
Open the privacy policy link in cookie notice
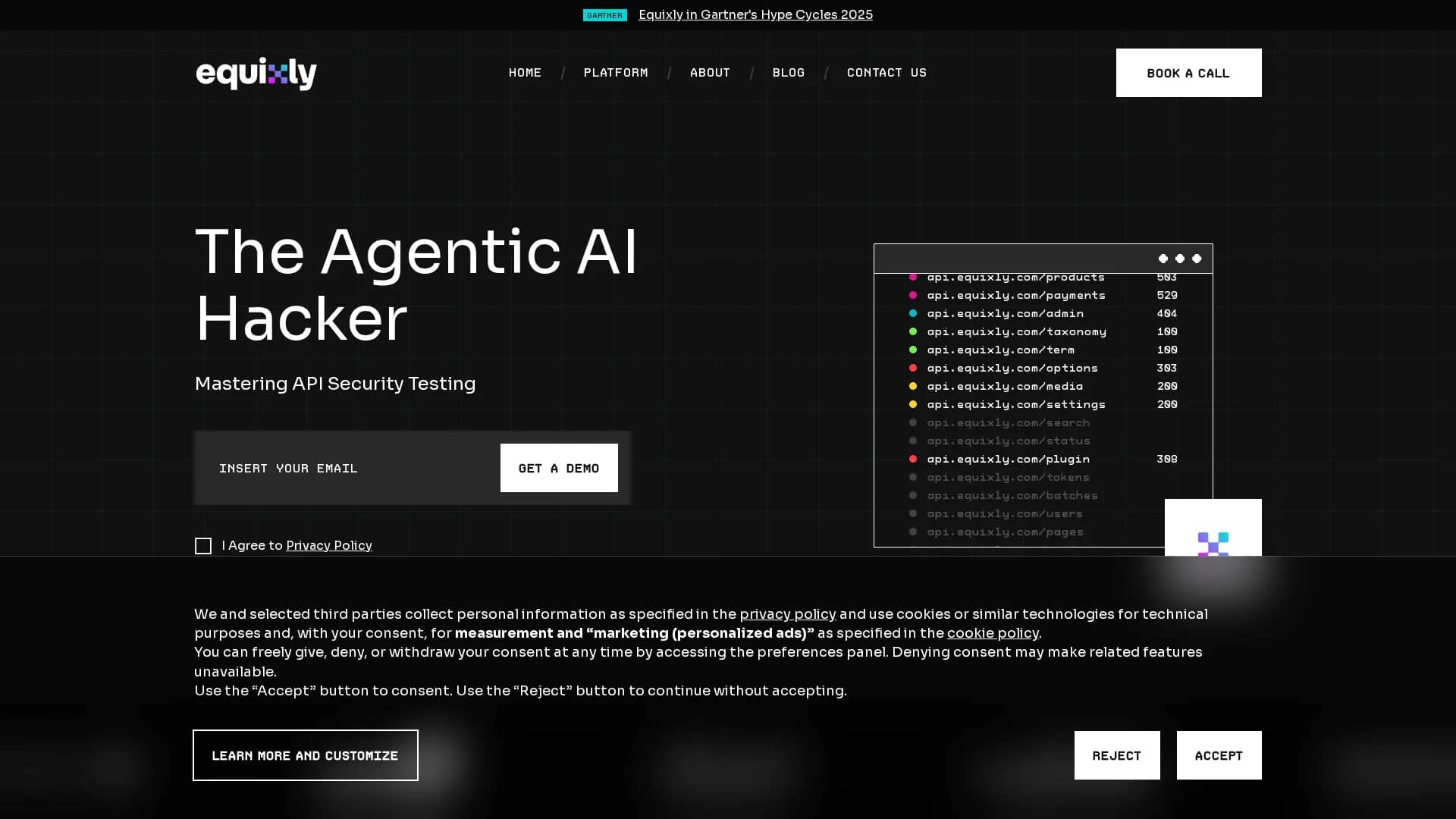[x=788, y=614]
